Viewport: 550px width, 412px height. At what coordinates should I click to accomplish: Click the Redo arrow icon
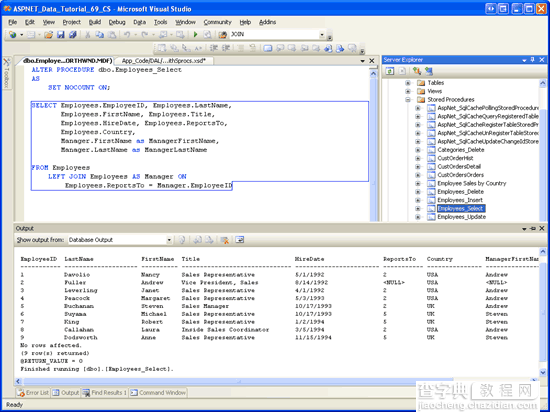point(144,35)
